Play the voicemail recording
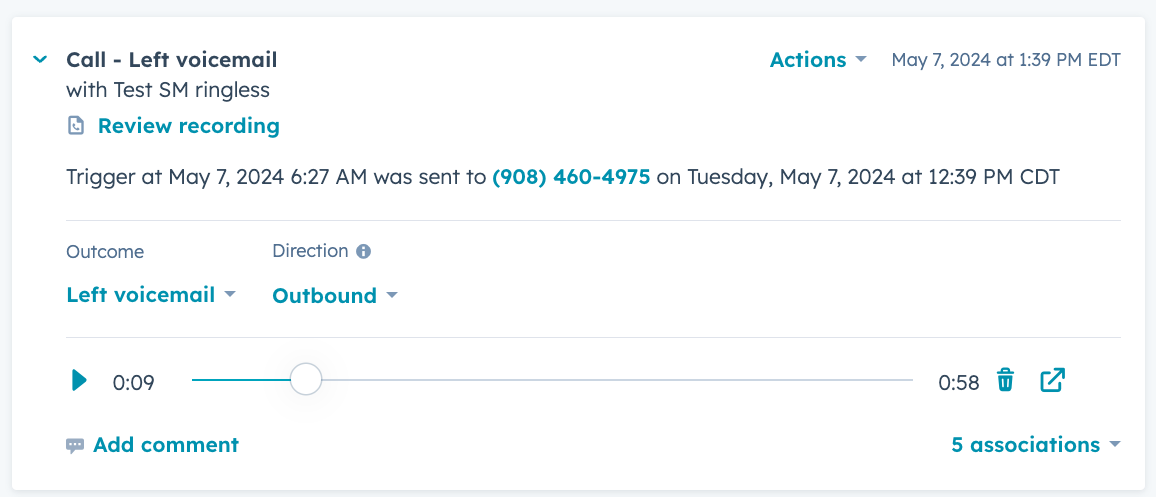The image size is (1156, 497). (x=80, y=381)
